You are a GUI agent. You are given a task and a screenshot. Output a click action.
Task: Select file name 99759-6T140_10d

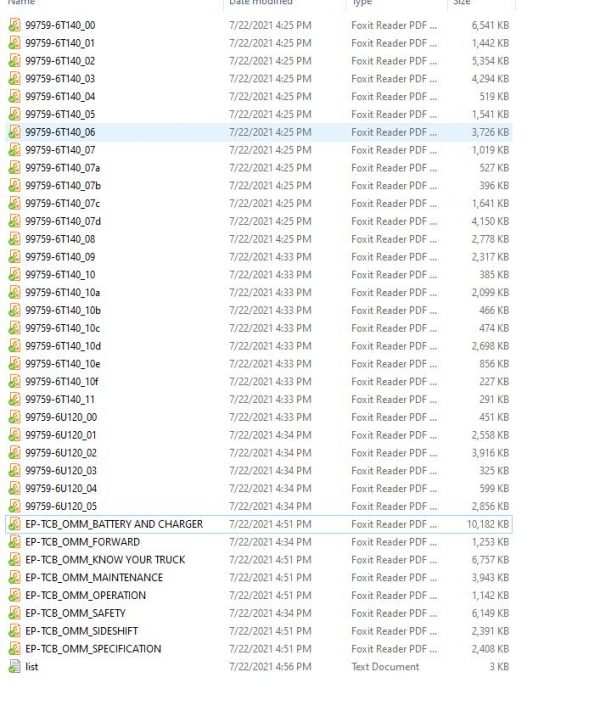[63, 346]
